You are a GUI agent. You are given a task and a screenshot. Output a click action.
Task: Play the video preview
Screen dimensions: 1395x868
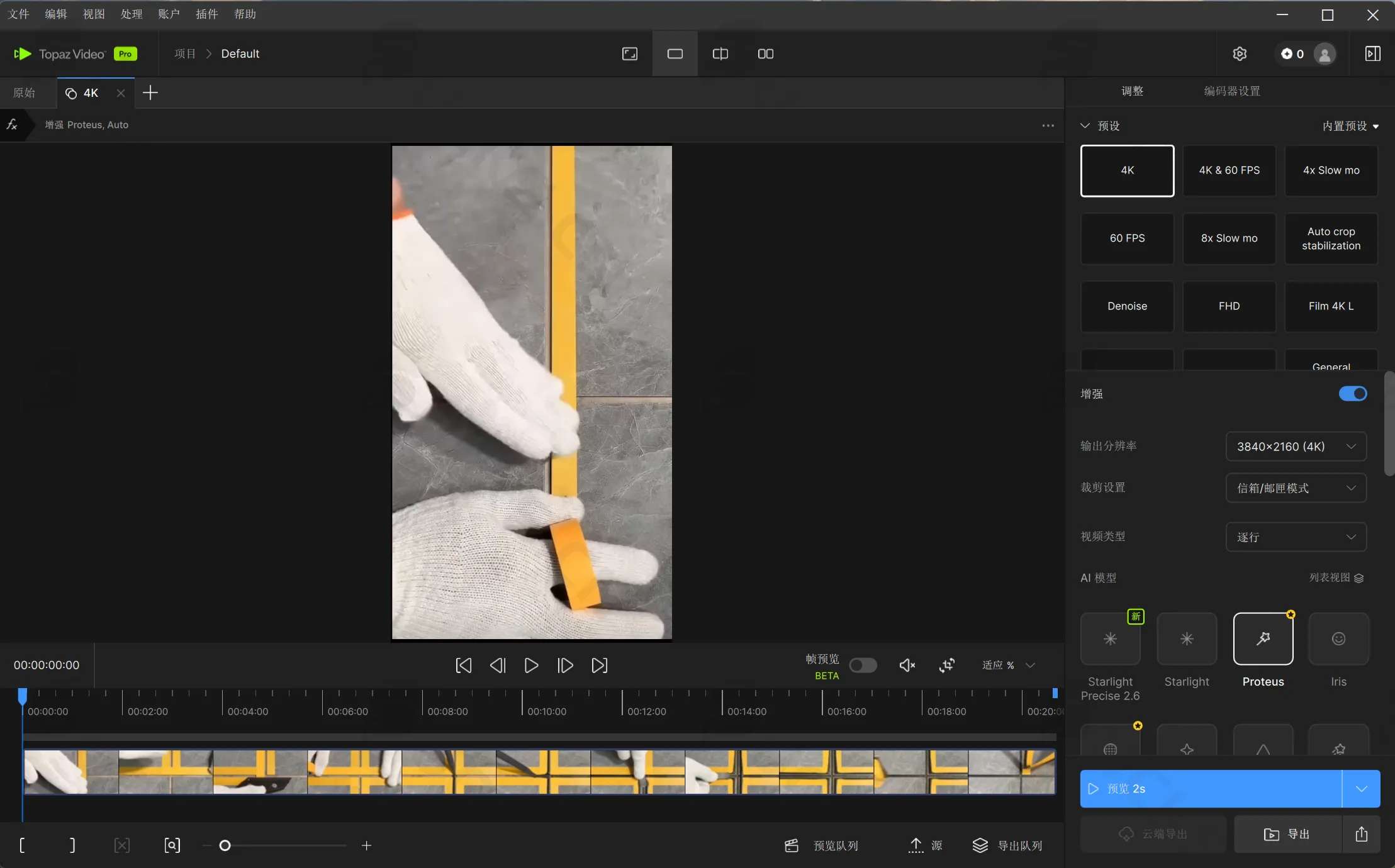(x=531, y=665)
